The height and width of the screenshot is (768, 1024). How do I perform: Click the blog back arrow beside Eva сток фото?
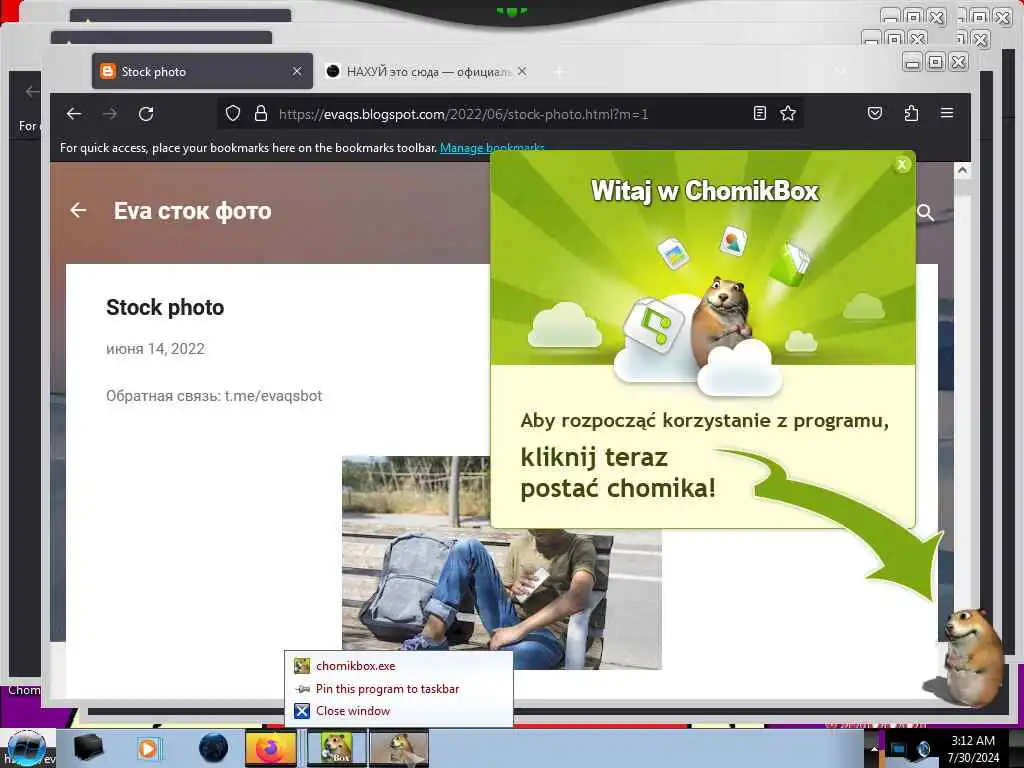pos(78,210)
